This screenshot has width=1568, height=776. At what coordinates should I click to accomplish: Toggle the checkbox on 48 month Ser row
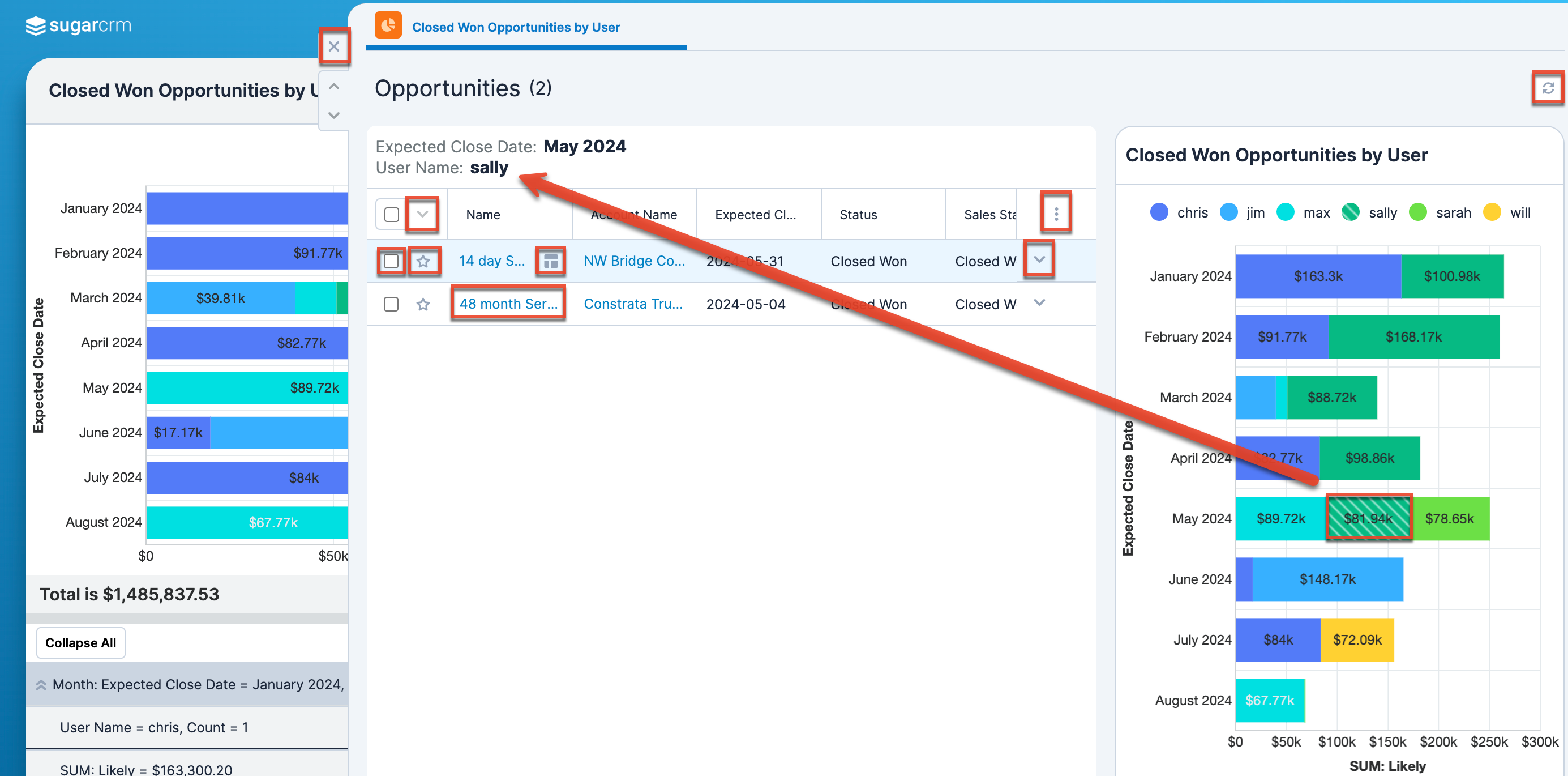pos(390,304)
